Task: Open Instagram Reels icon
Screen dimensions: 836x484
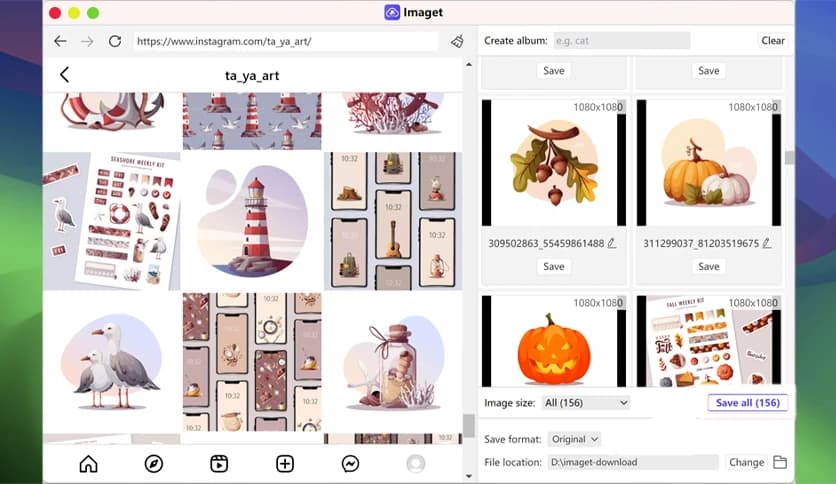Action: click(x=219, y=464)
